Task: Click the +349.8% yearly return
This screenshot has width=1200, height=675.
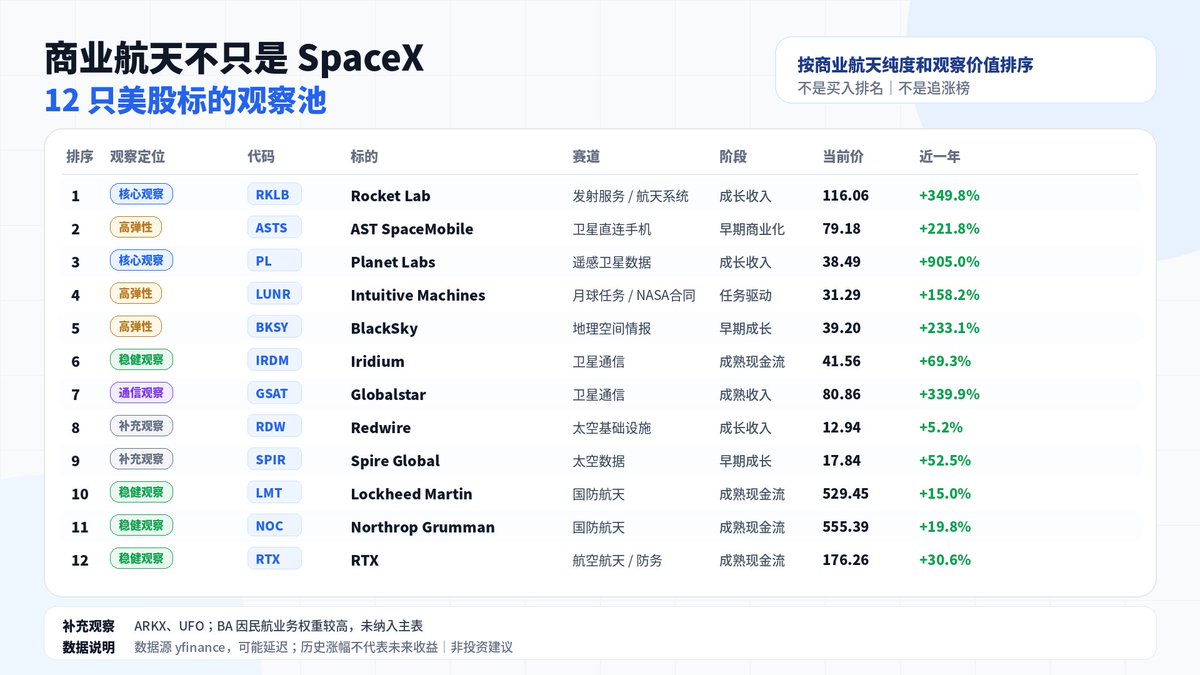Action: click(949, 196)
